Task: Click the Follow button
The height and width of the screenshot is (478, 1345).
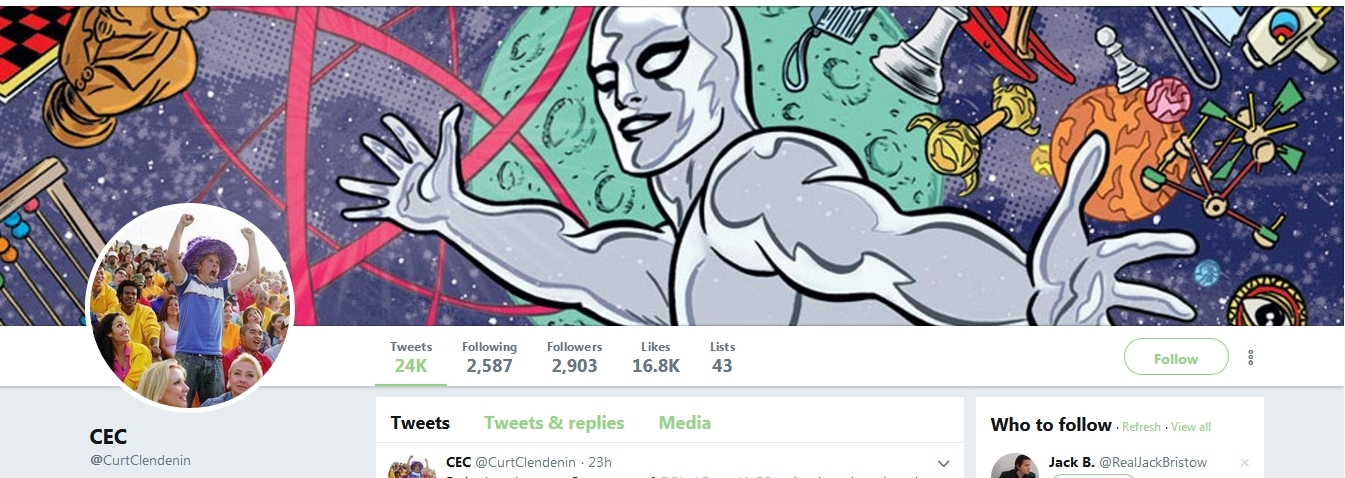Action: coord(1176,357)
